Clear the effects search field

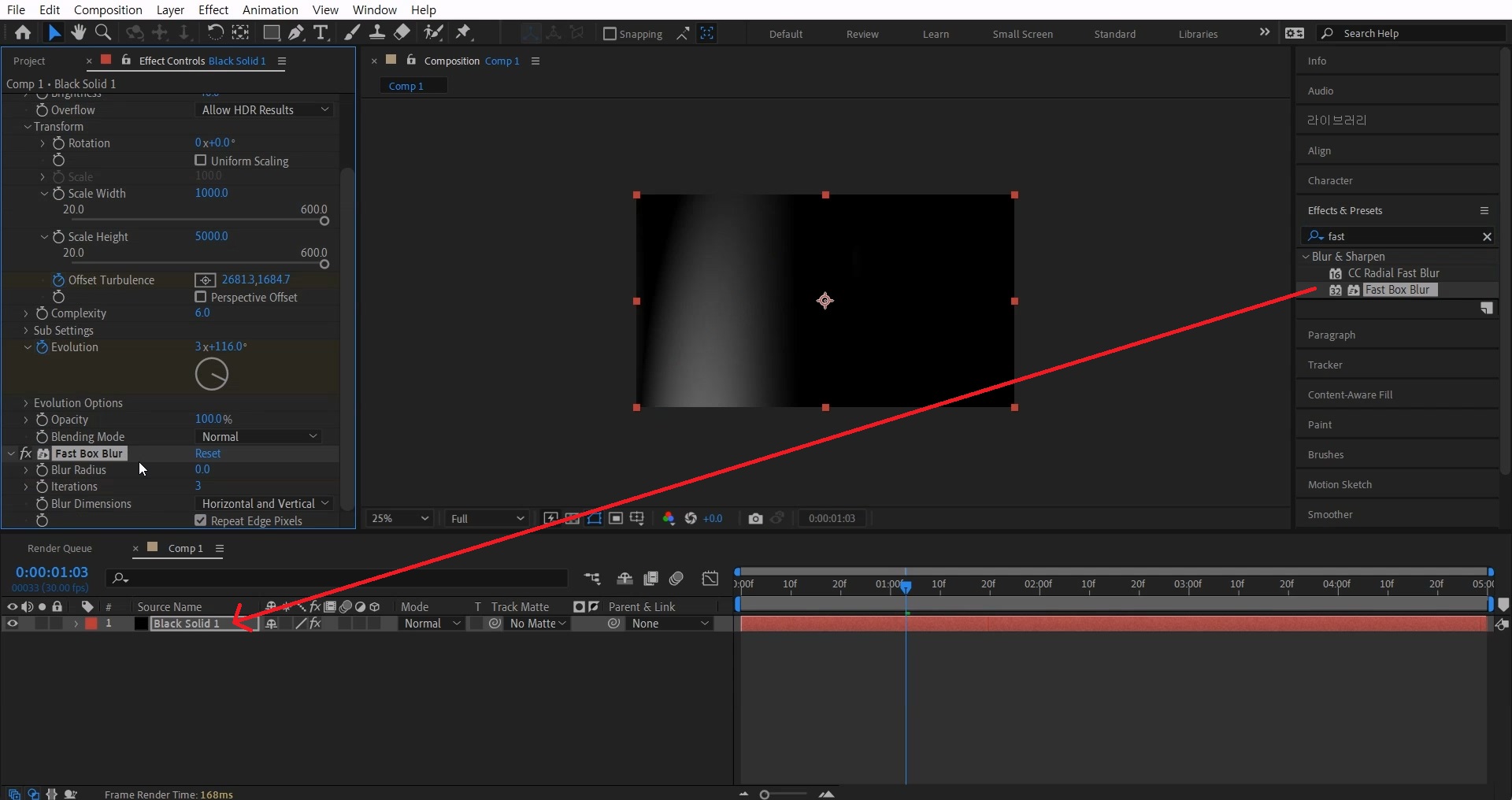pyautogui.click(x=1487, y=236)
